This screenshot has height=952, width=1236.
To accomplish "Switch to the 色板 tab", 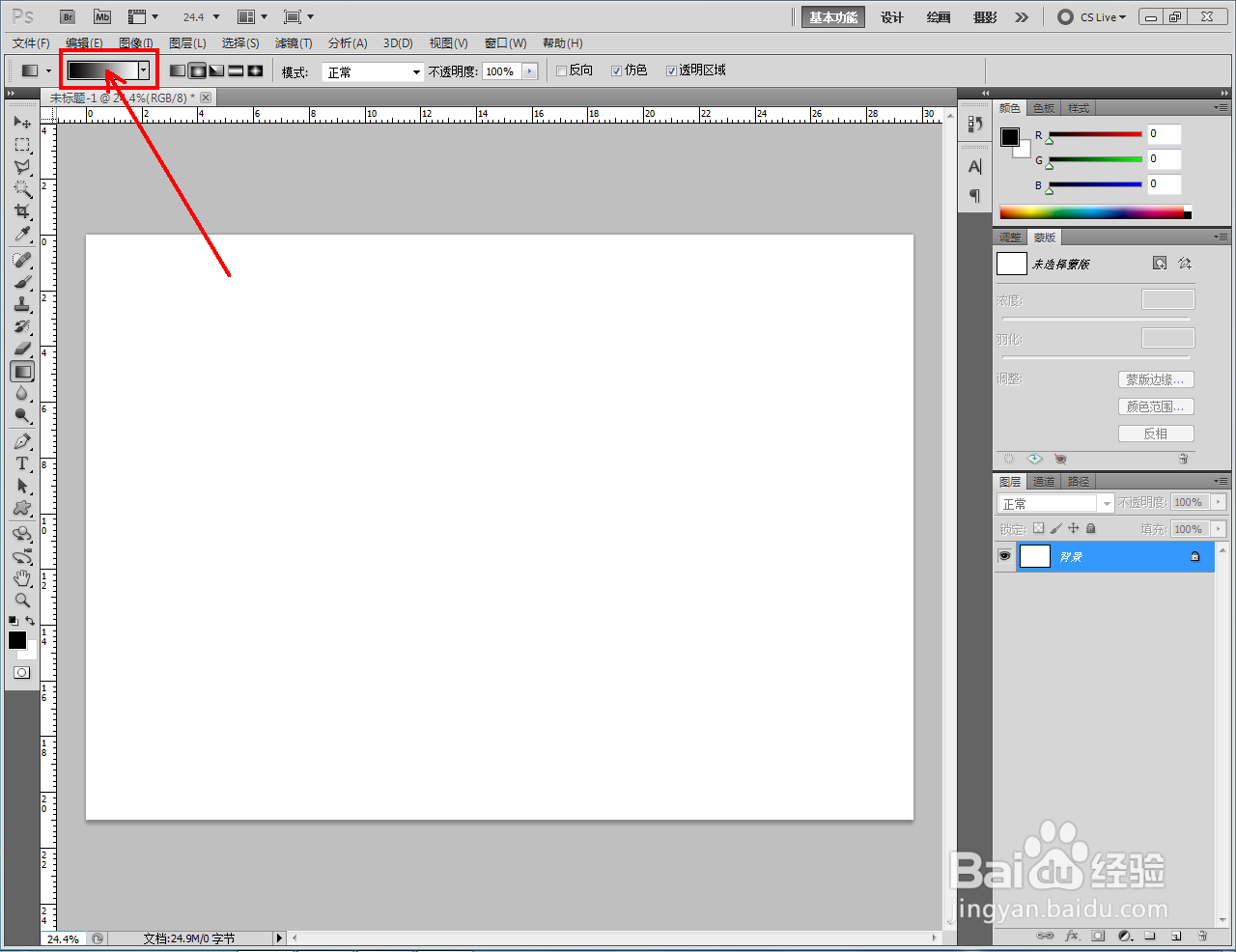I will [1044, 108].
